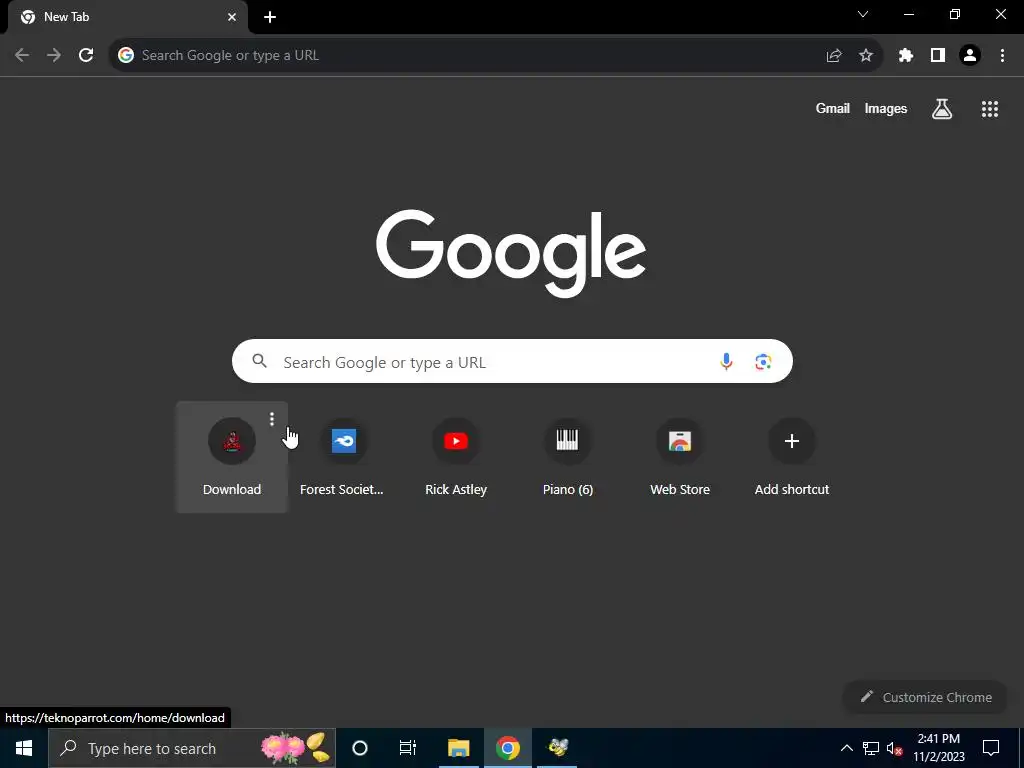
Task: Click the Google logo
Action: click(x=511, y=253)
